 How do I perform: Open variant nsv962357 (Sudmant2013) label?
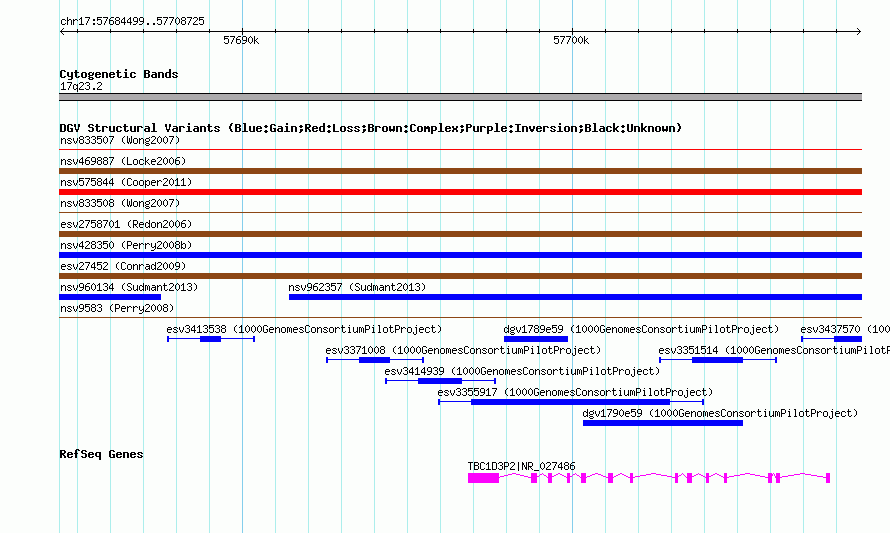point(357,287)
